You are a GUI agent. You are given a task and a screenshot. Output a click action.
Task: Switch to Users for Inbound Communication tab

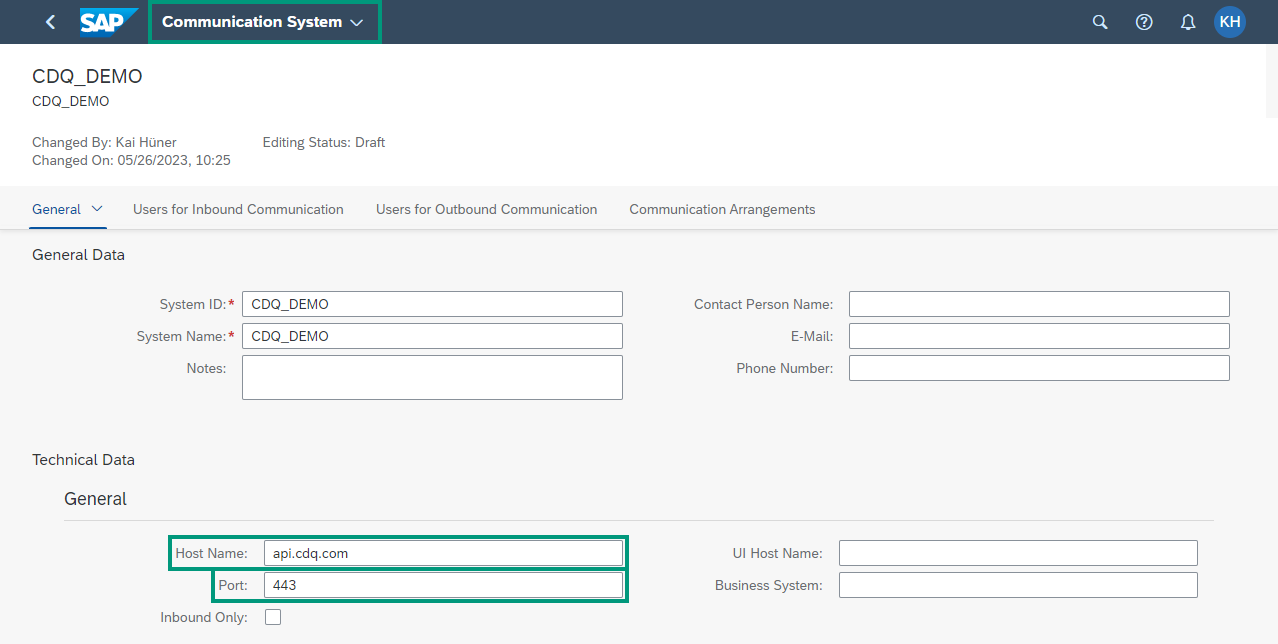click(238, 209)
